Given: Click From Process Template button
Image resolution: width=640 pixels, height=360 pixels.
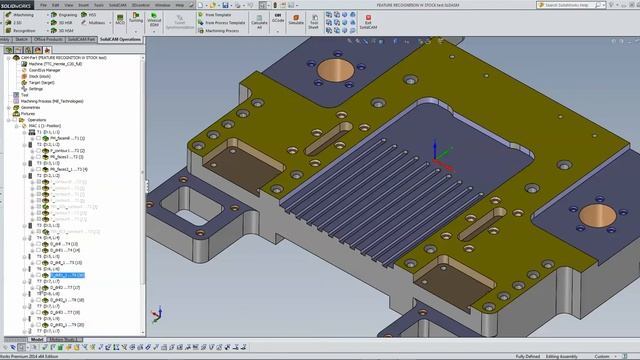Looking at the screenshot, I should (222, 22).
